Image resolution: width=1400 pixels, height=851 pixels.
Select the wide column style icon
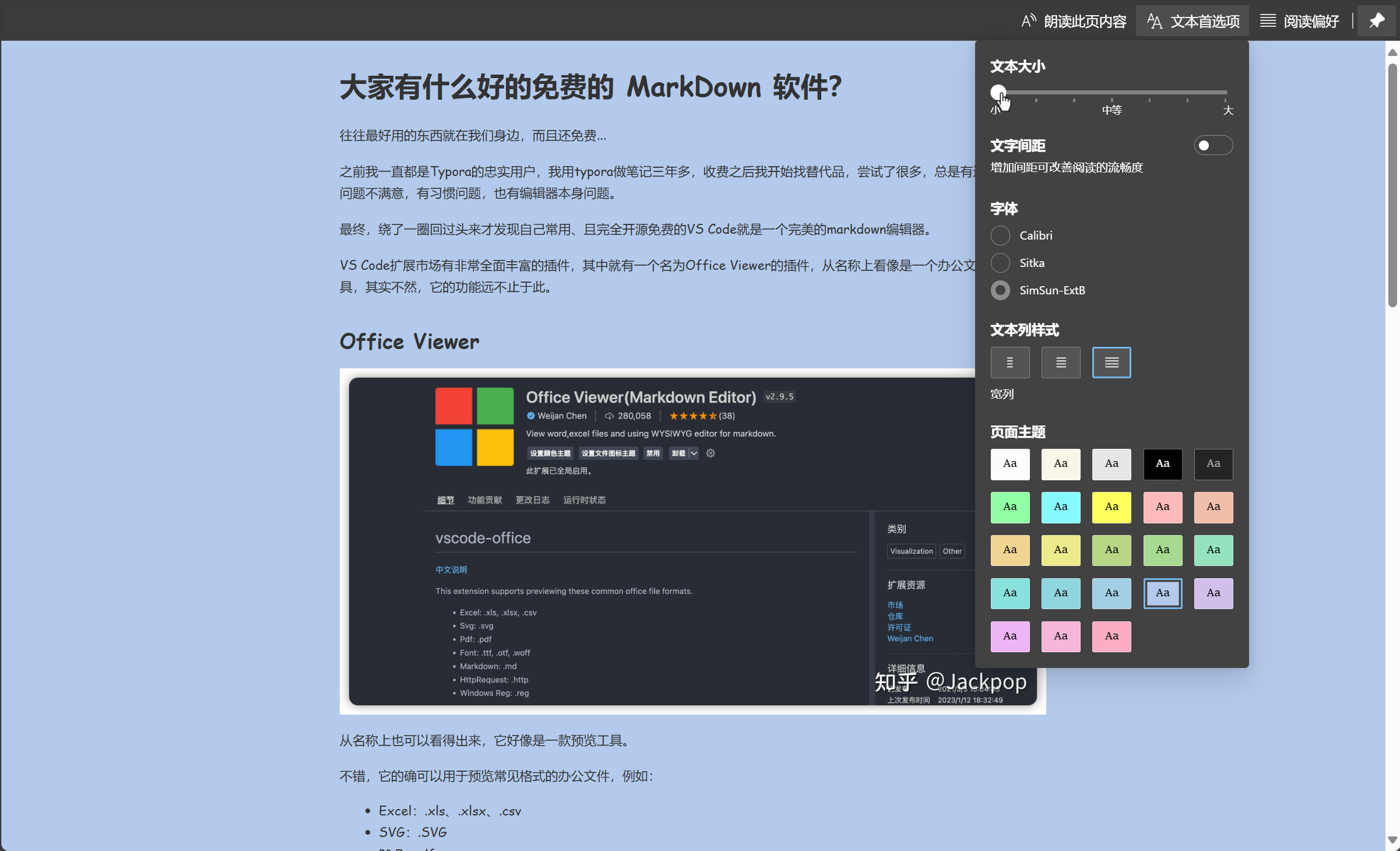click(x=1111, y=363)
